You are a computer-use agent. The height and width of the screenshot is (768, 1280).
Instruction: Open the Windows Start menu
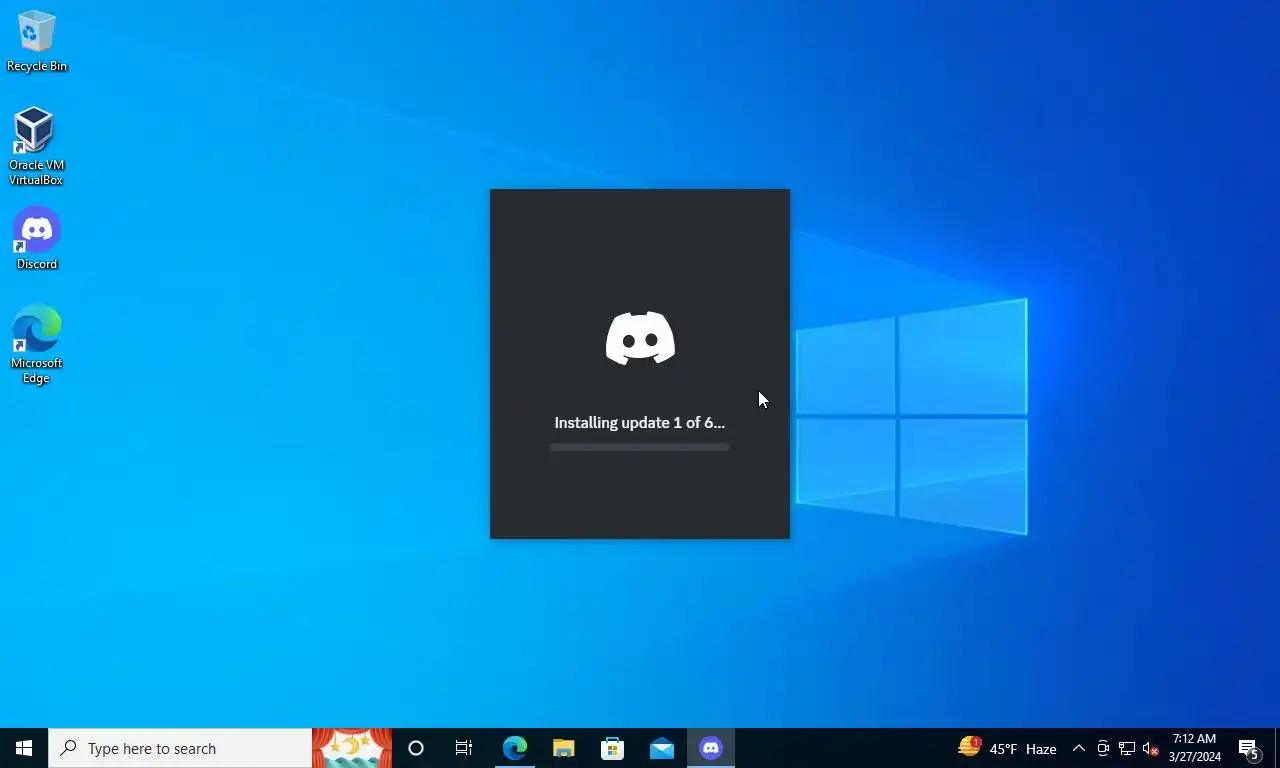[24, 748]
